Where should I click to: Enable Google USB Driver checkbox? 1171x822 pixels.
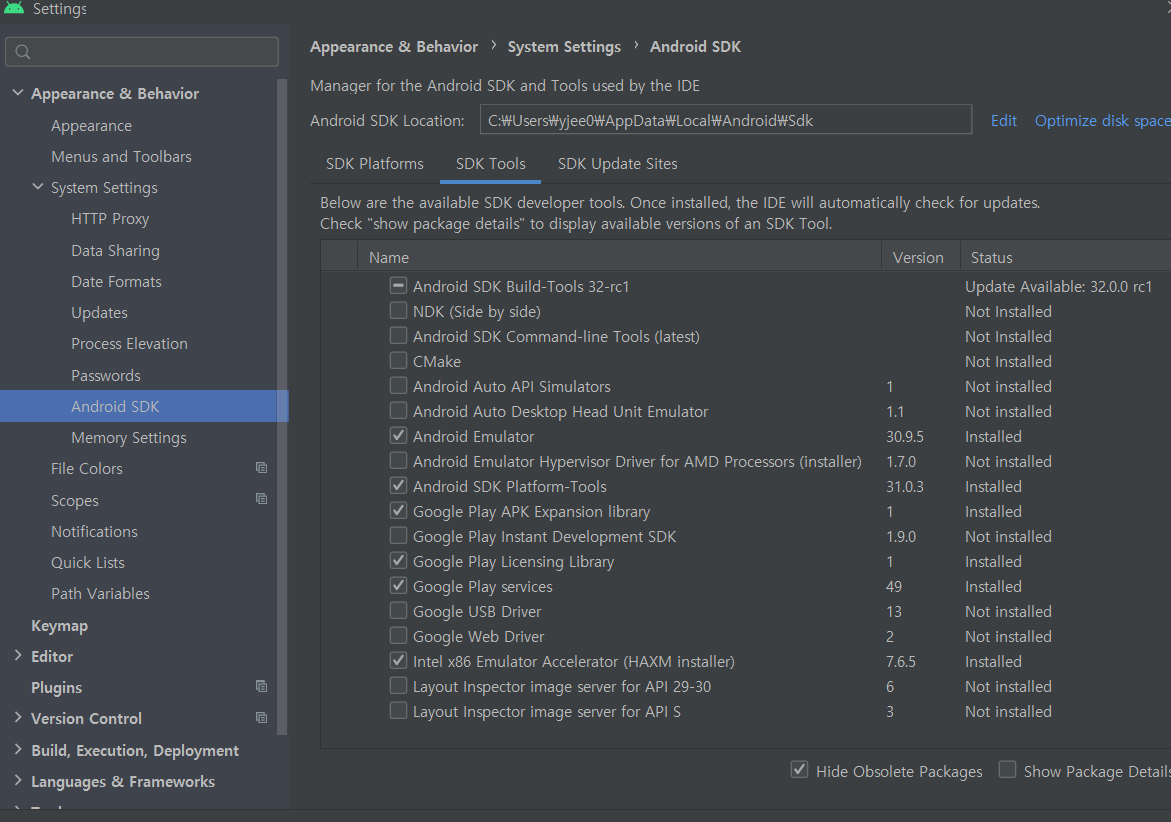(x=398, y=611)
